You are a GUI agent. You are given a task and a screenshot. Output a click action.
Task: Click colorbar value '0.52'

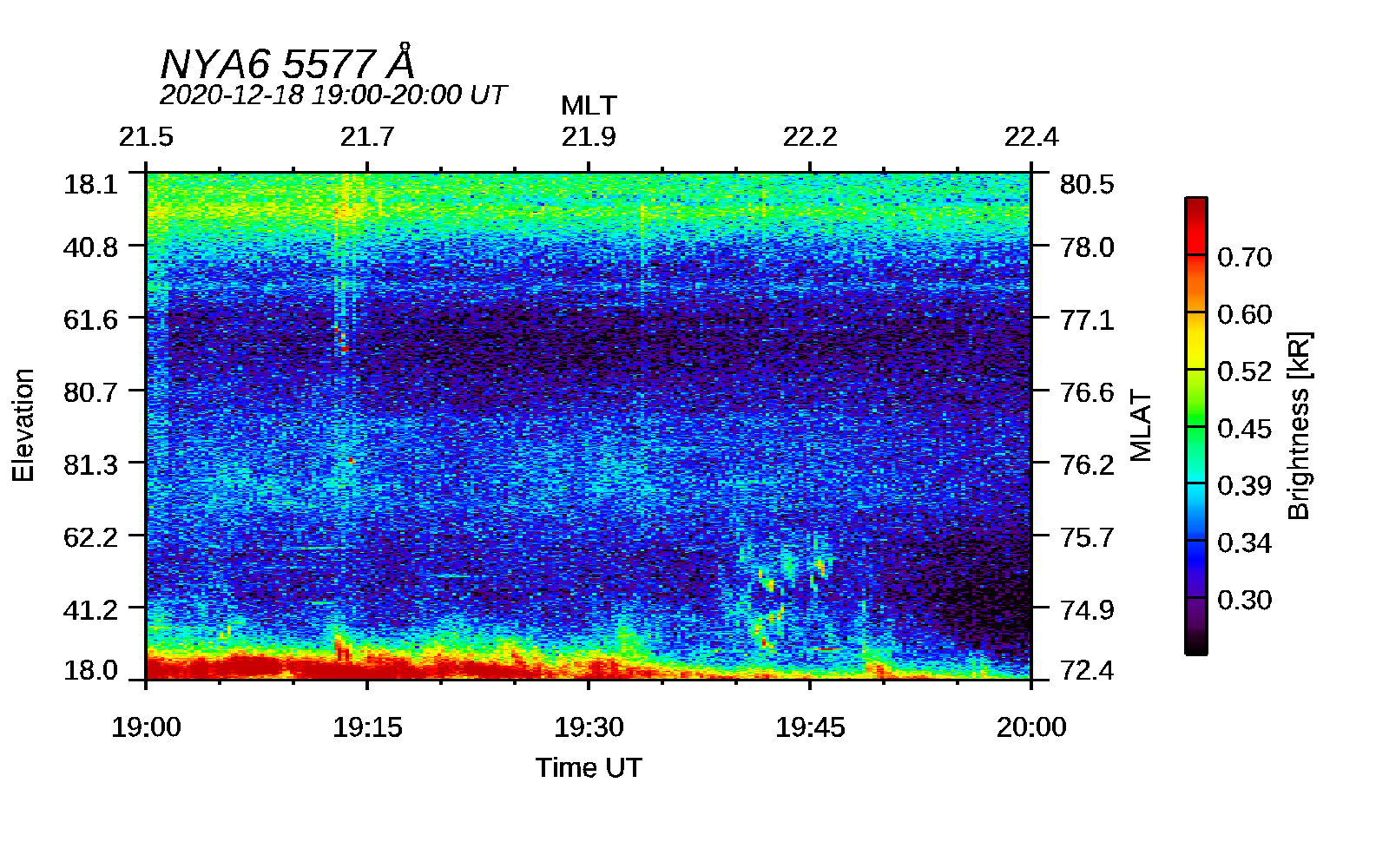pyautogui.click(x=1244, y=372)
